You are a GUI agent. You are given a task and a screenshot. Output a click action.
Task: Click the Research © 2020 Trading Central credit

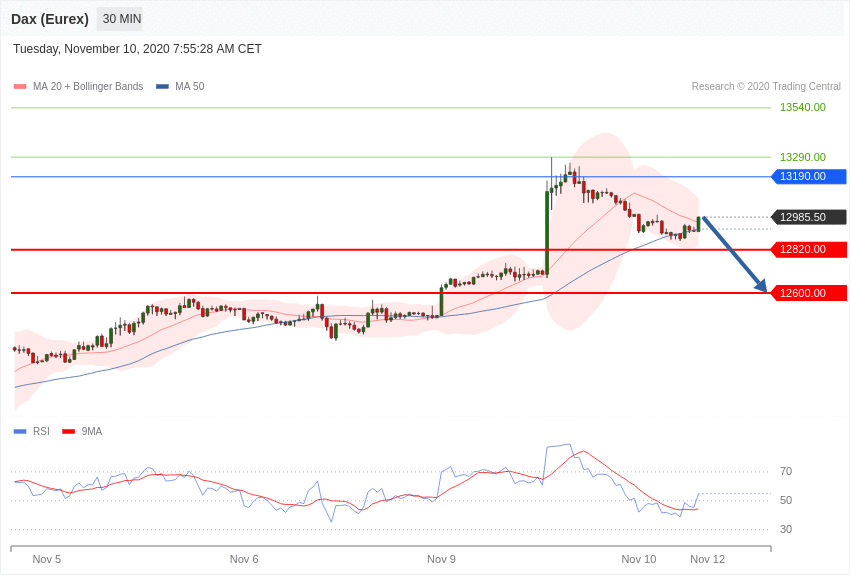766,86
